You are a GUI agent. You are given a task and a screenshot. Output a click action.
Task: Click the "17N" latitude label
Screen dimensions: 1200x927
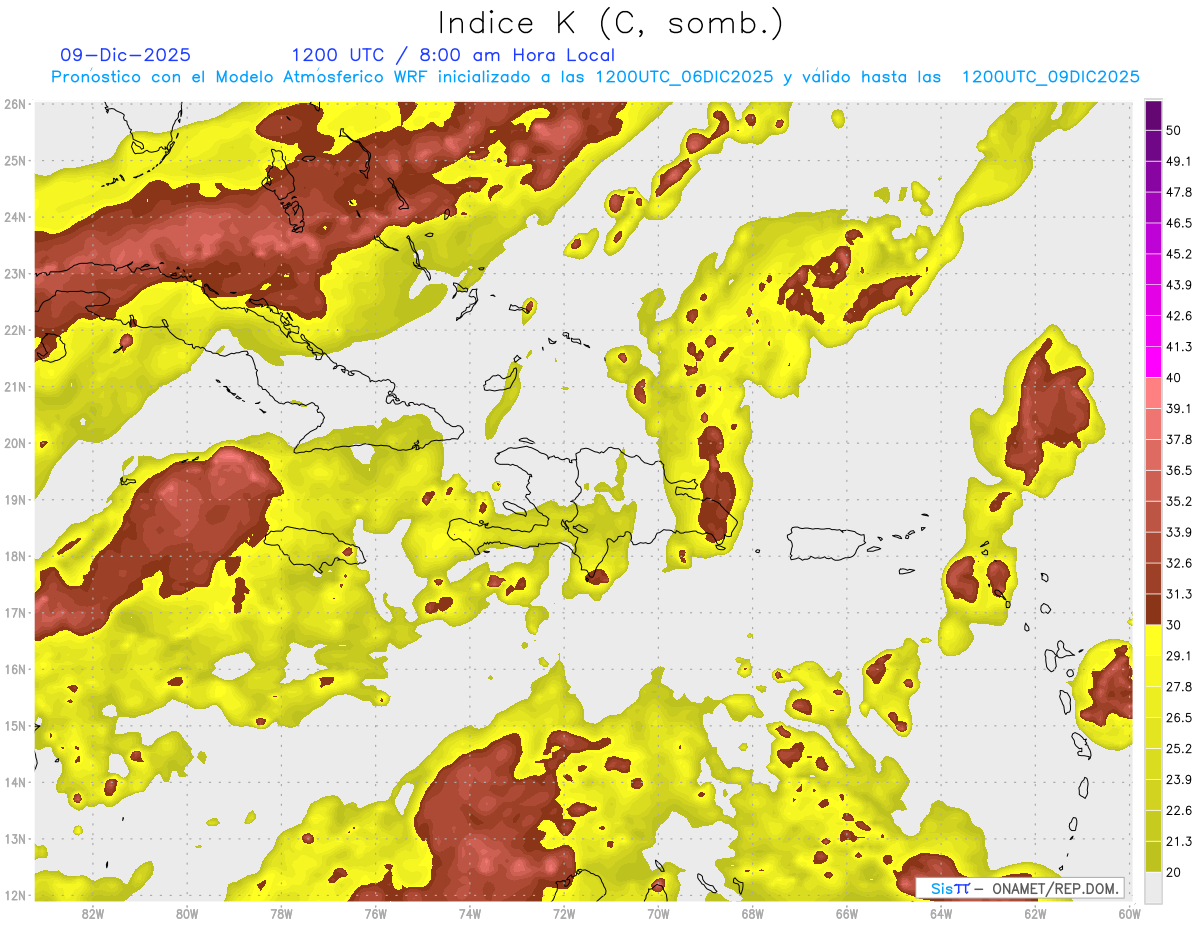[15, 612]
